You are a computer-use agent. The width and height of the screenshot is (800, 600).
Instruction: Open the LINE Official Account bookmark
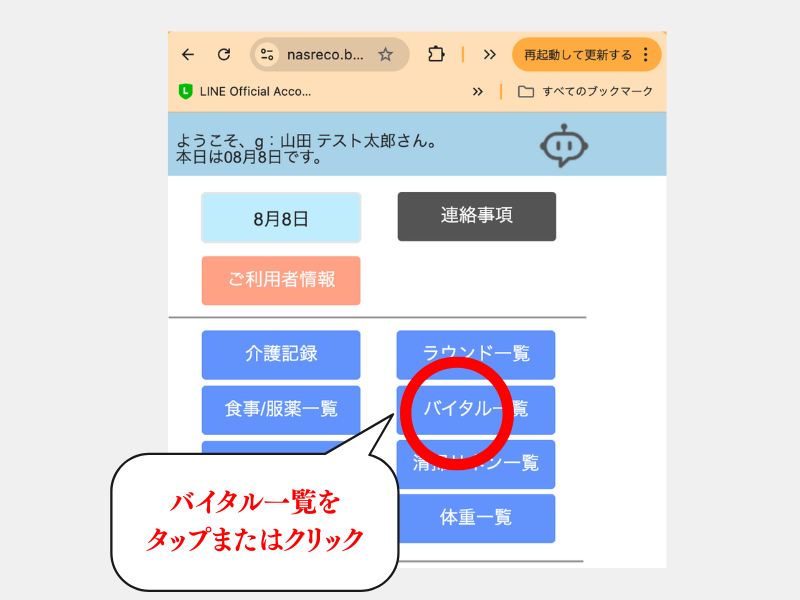[x=245, y=91]
